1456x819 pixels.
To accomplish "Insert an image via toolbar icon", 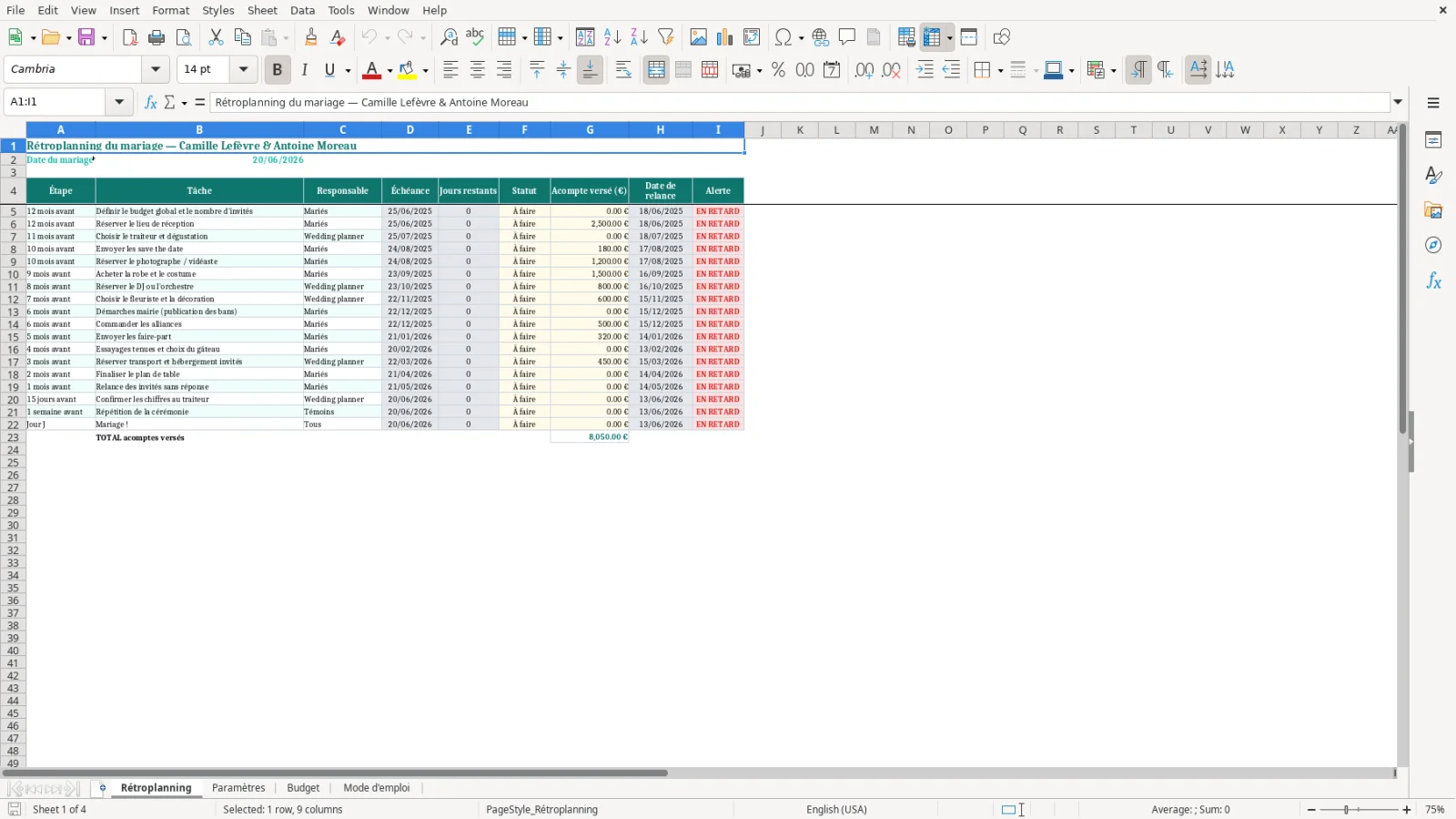I will coord(699,37).
